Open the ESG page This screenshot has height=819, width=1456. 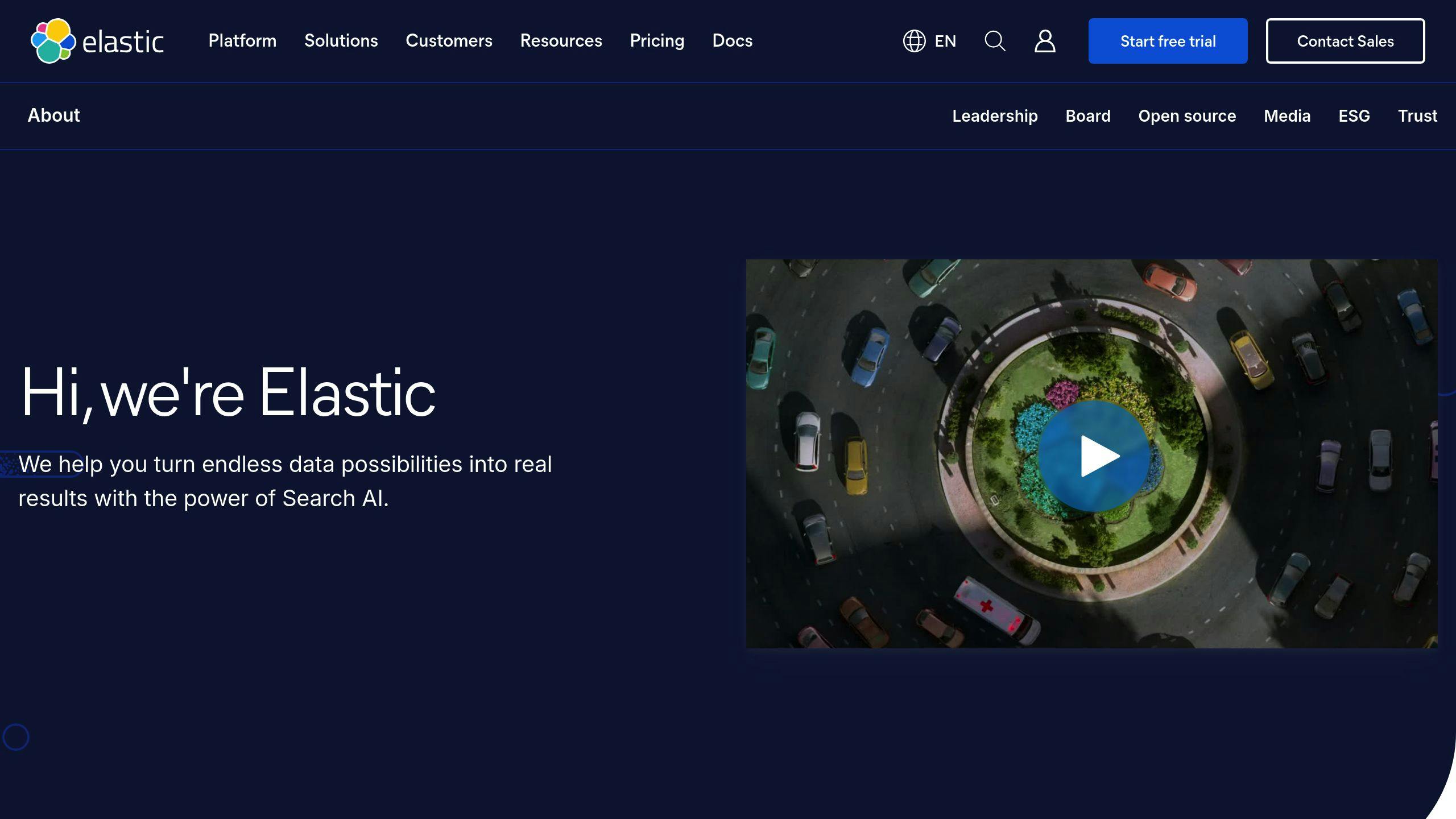tap(1354, 116)
